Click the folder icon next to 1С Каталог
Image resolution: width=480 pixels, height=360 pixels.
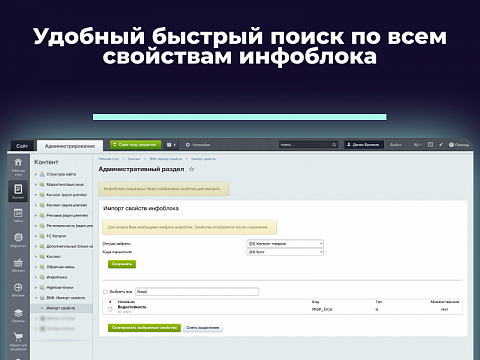tap(42, 236)
